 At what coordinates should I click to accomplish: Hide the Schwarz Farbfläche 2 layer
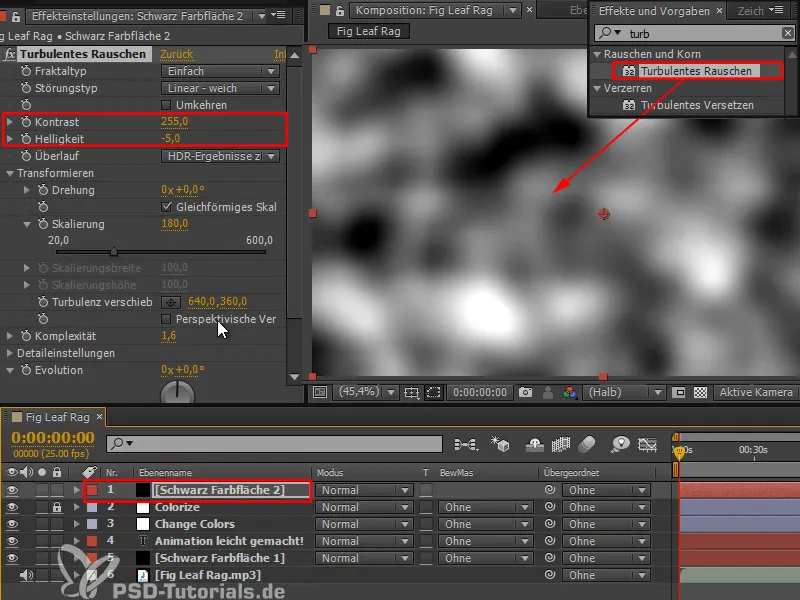coord(12,490)
